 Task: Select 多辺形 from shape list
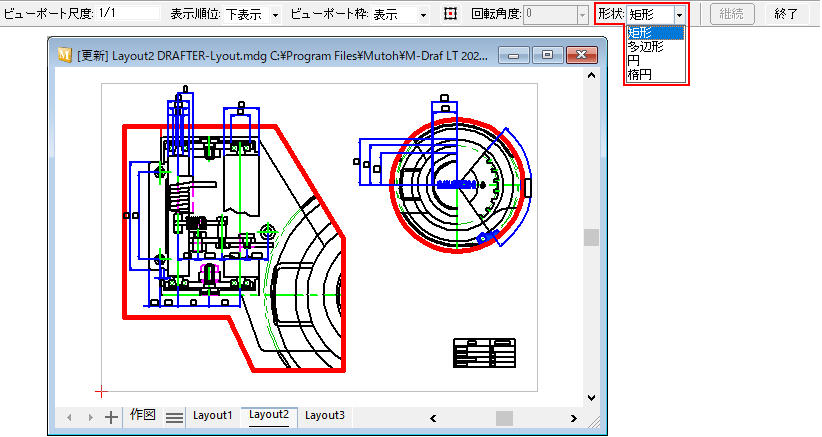pyautogui.click(x=645, y=46)
